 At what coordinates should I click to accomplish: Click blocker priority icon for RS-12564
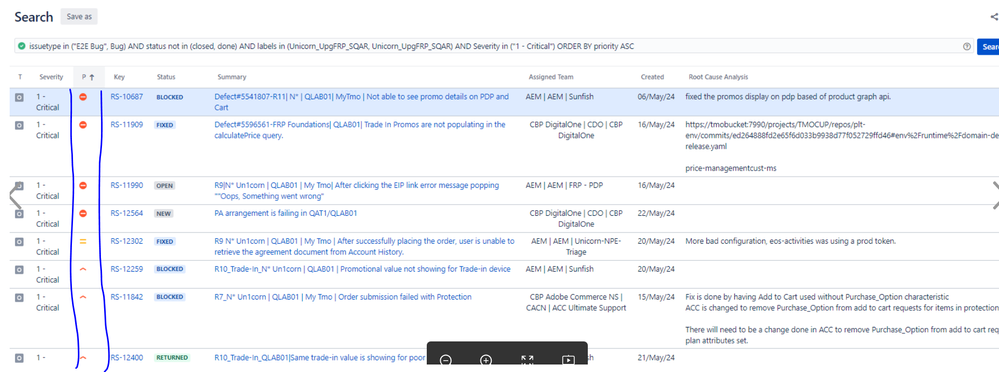point(83,213)
